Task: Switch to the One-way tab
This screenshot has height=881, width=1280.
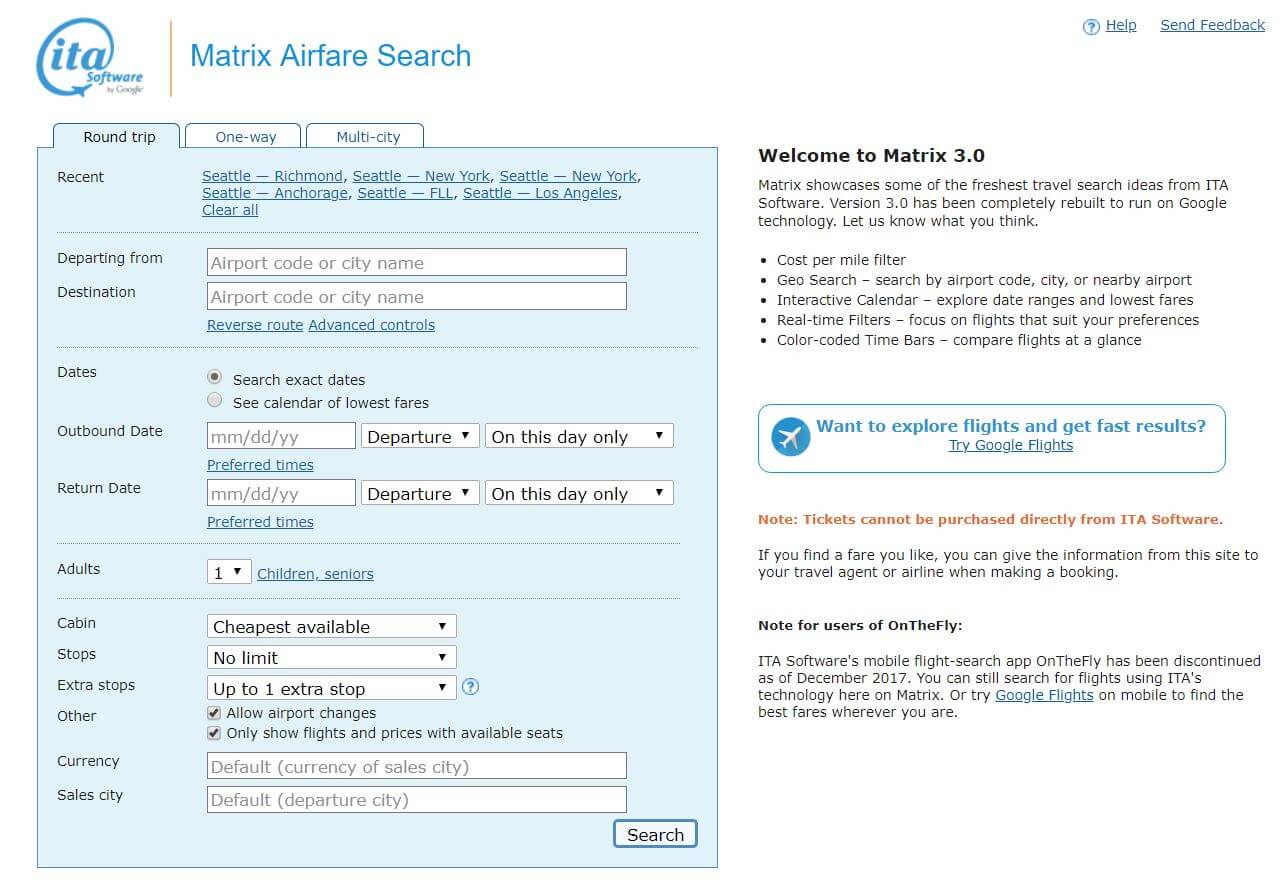Action: pos(245,137)
